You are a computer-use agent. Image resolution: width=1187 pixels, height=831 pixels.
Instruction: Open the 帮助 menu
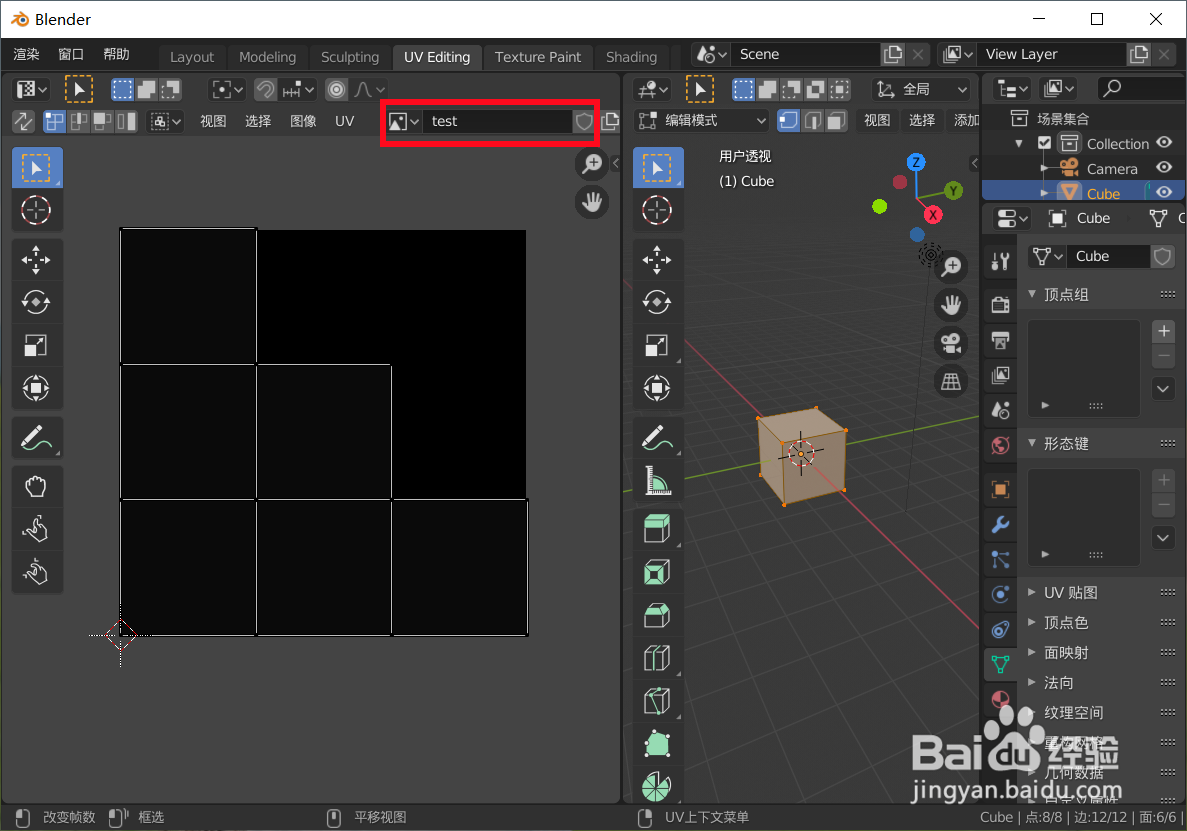click(117, 54)
